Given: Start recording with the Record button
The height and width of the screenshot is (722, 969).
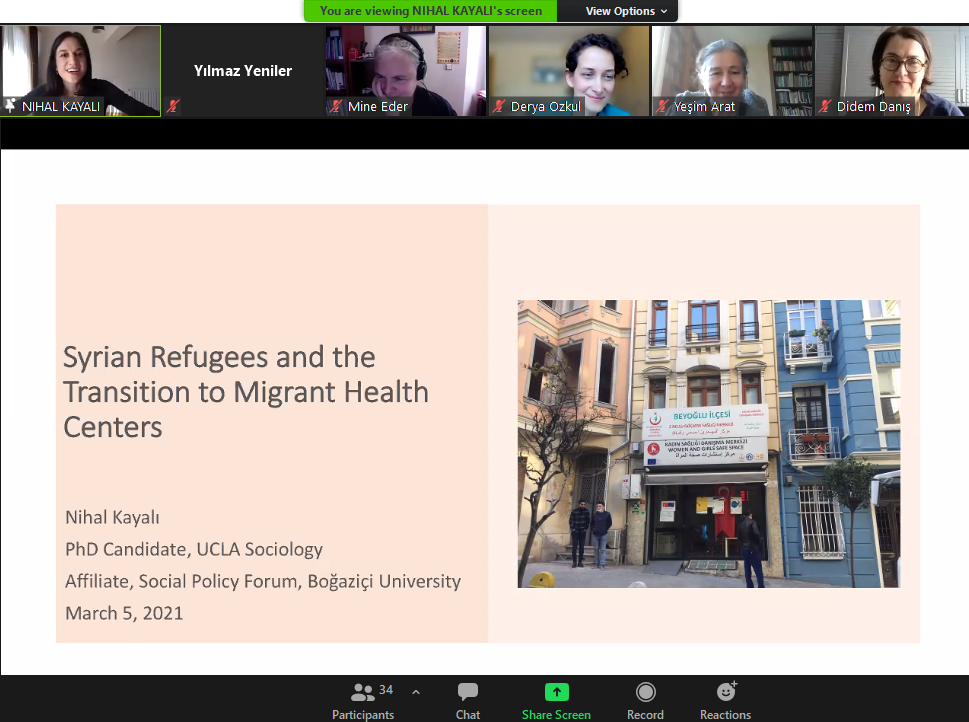Looking at the screenshot, I should [x=646, y=692].
